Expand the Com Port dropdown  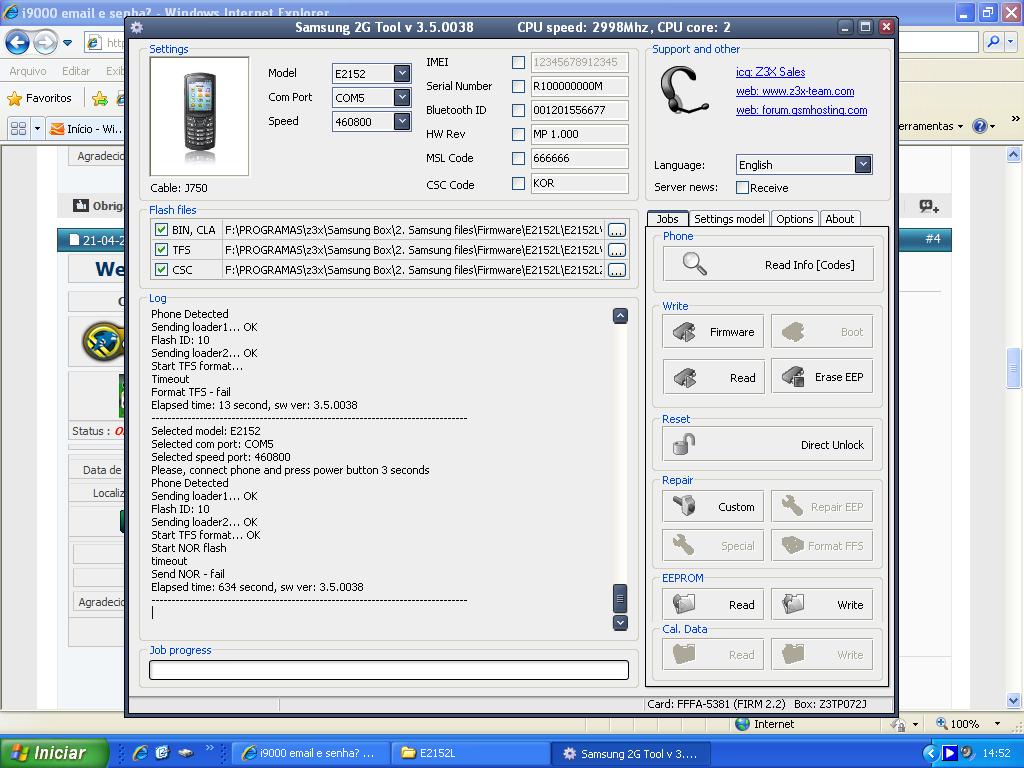402,97
